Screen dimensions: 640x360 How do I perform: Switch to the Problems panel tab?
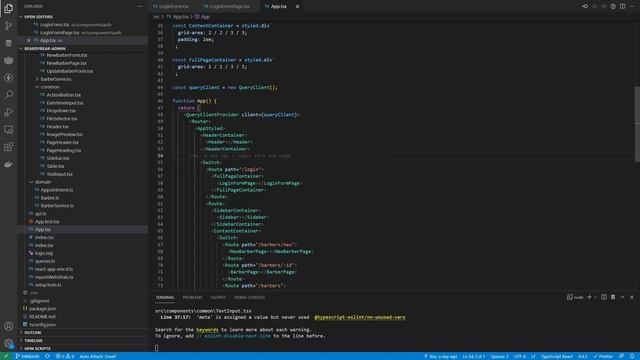point(192,298)
